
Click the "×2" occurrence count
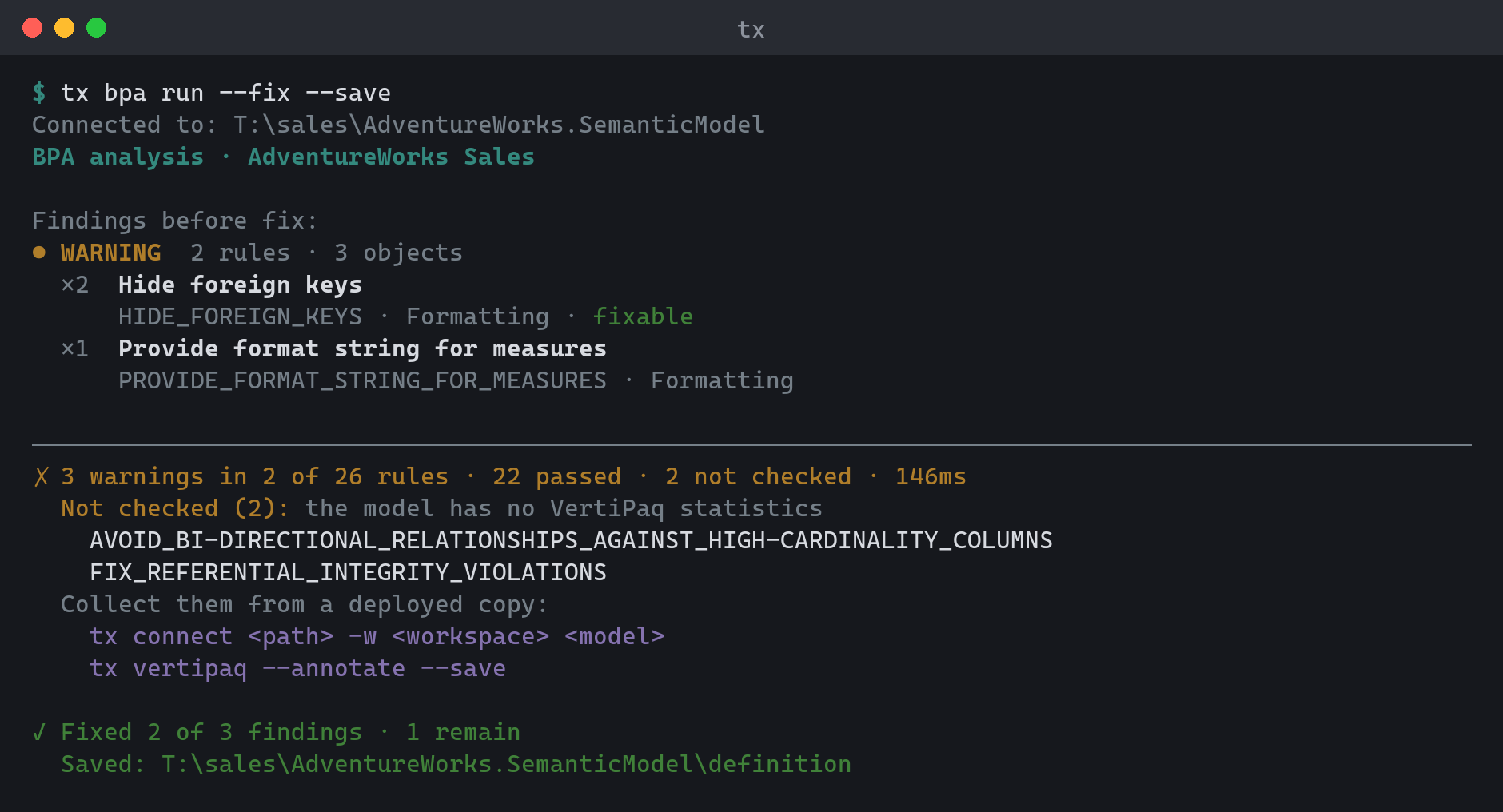tap(74, 285)
